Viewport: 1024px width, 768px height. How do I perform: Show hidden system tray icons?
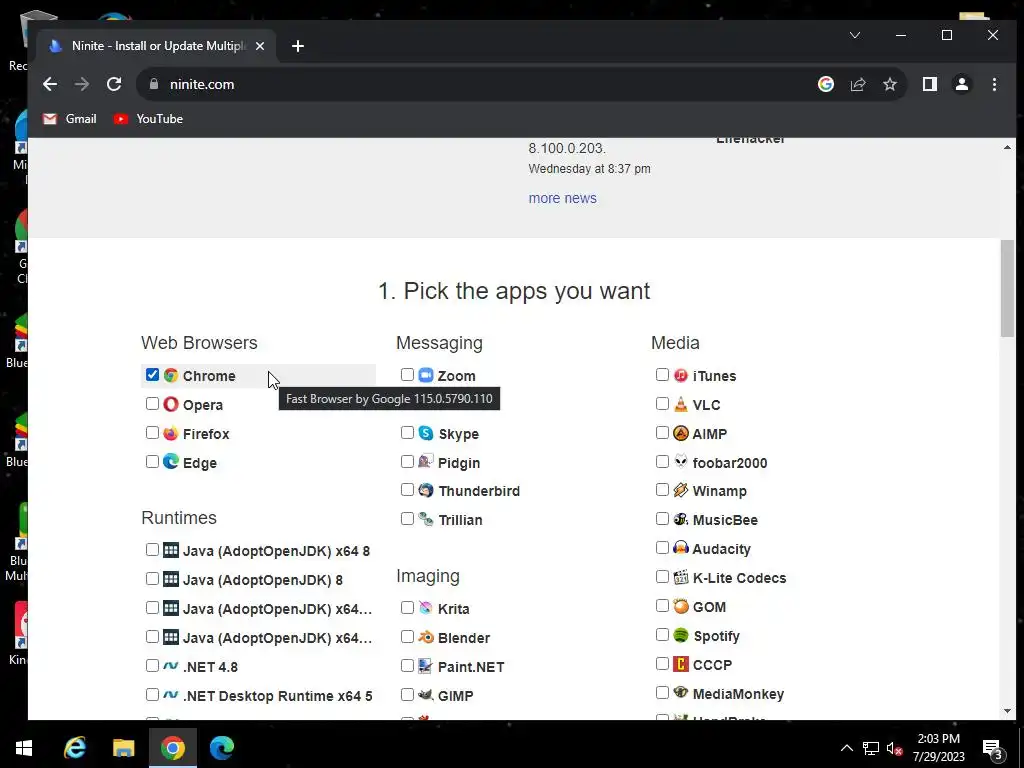click(x=846, y=748)
